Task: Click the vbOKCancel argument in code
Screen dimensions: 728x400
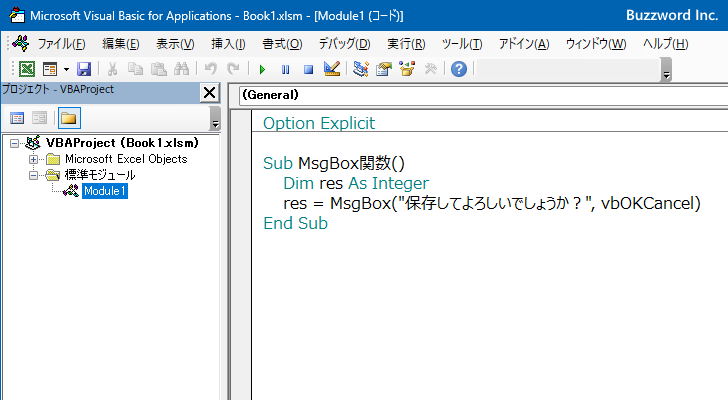Action: (648, 203)
